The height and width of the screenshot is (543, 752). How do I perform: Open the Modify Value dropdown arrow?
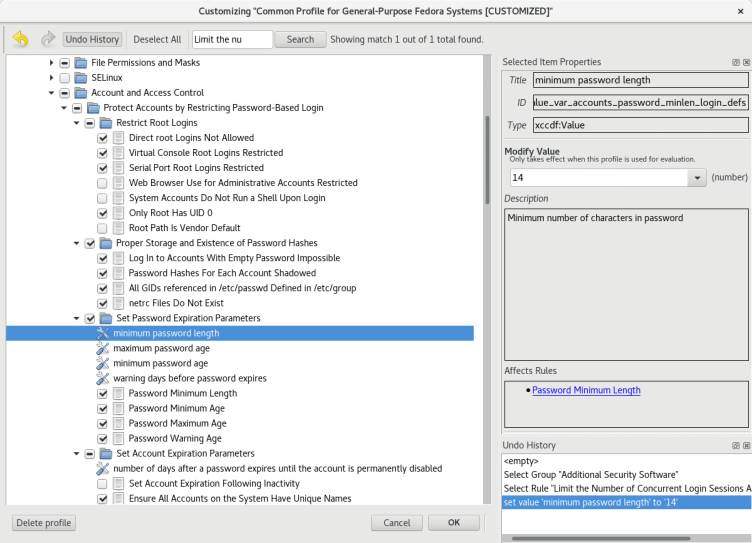pos(697,178)
